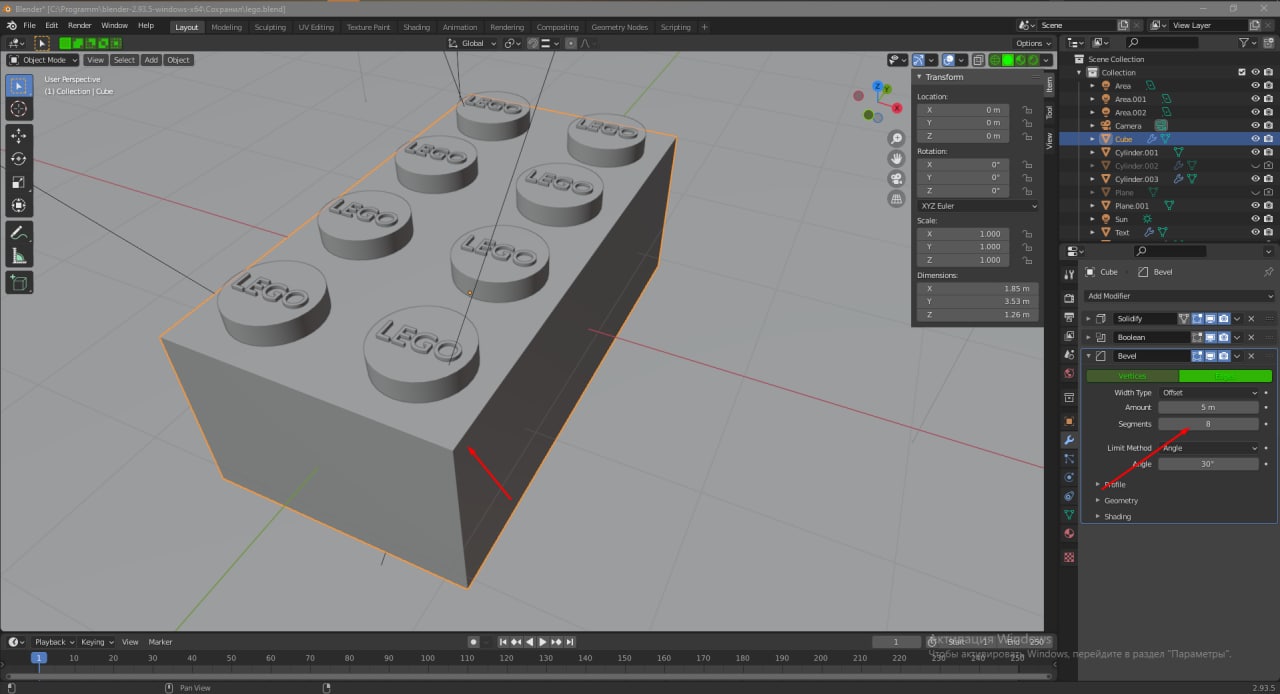
Task: Open the Object Mode dropdown
Action: tap(43, 60)
